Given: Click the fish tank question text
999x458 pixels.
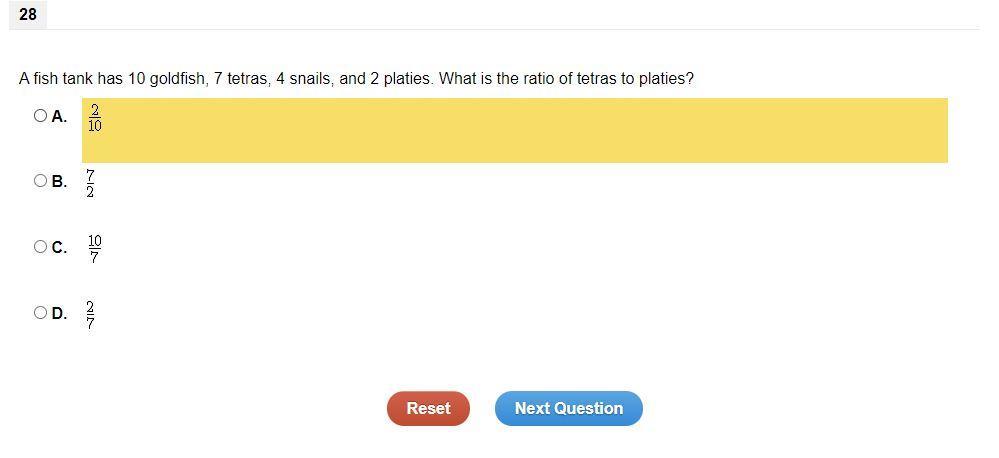Looking at the screenshot, I should coord(356,79).
